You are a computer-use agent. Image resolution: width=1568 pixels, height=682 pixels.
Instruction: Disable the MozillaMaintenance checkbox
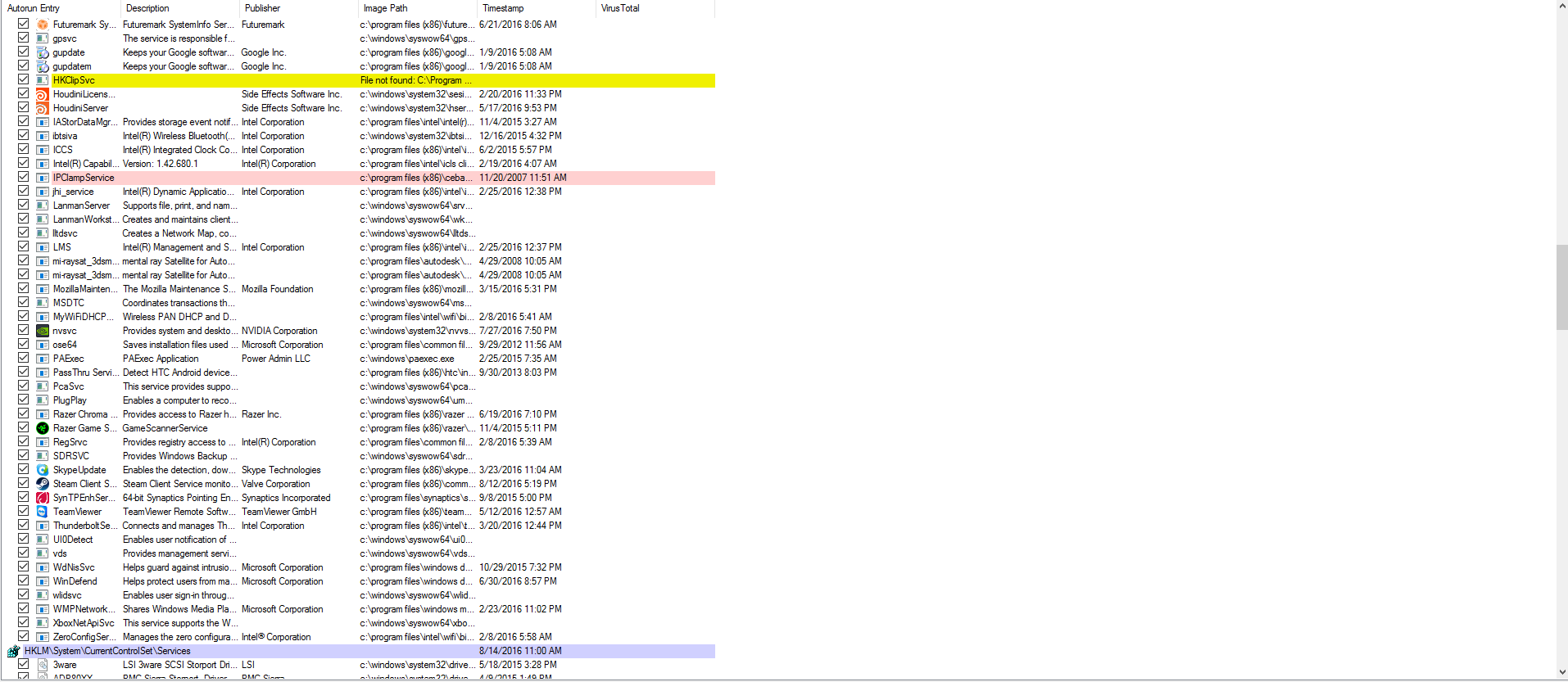(x=23, y=288)
